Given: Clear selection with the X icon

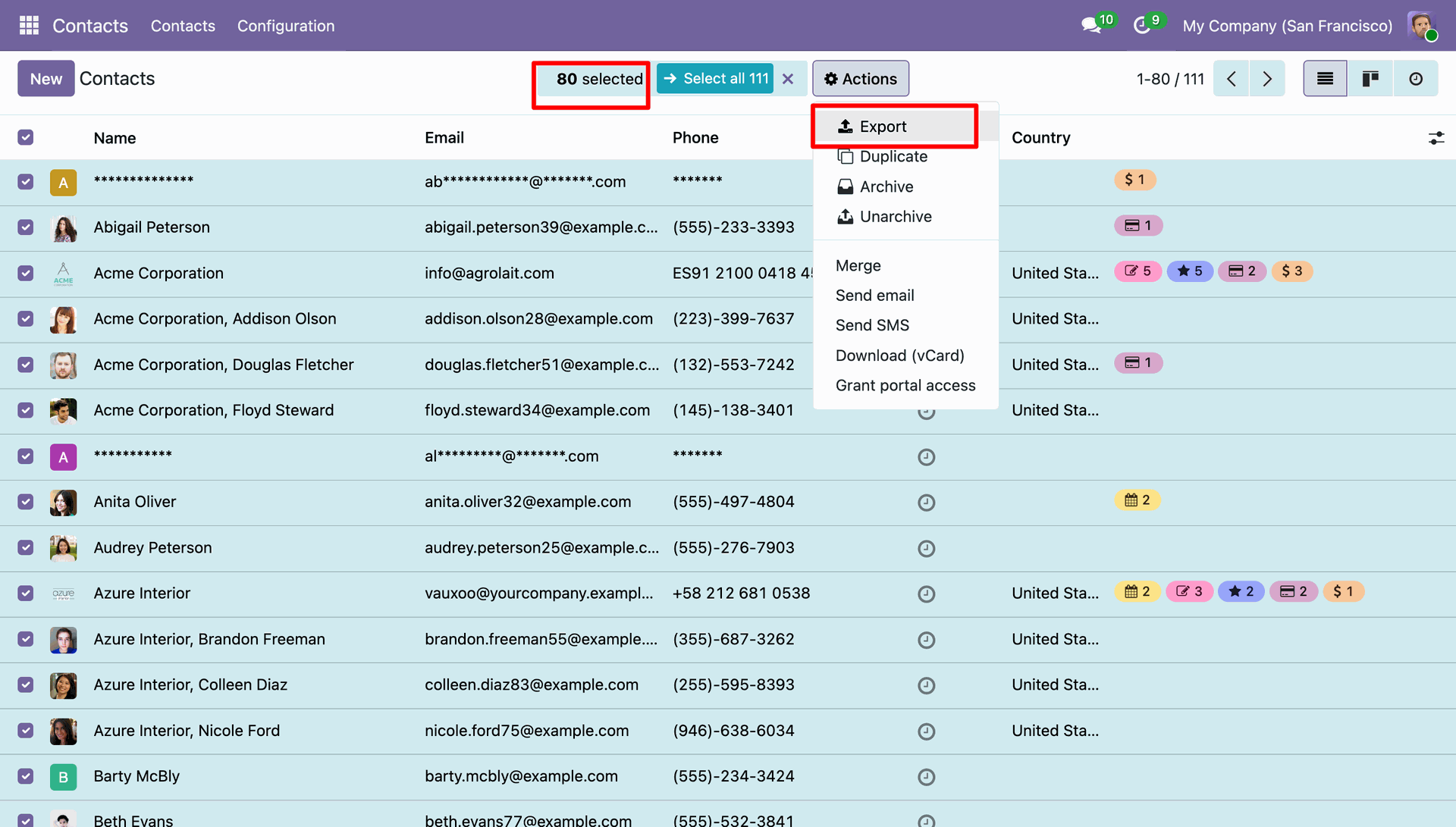Looking at the screenshot, I should coord(788,79).
